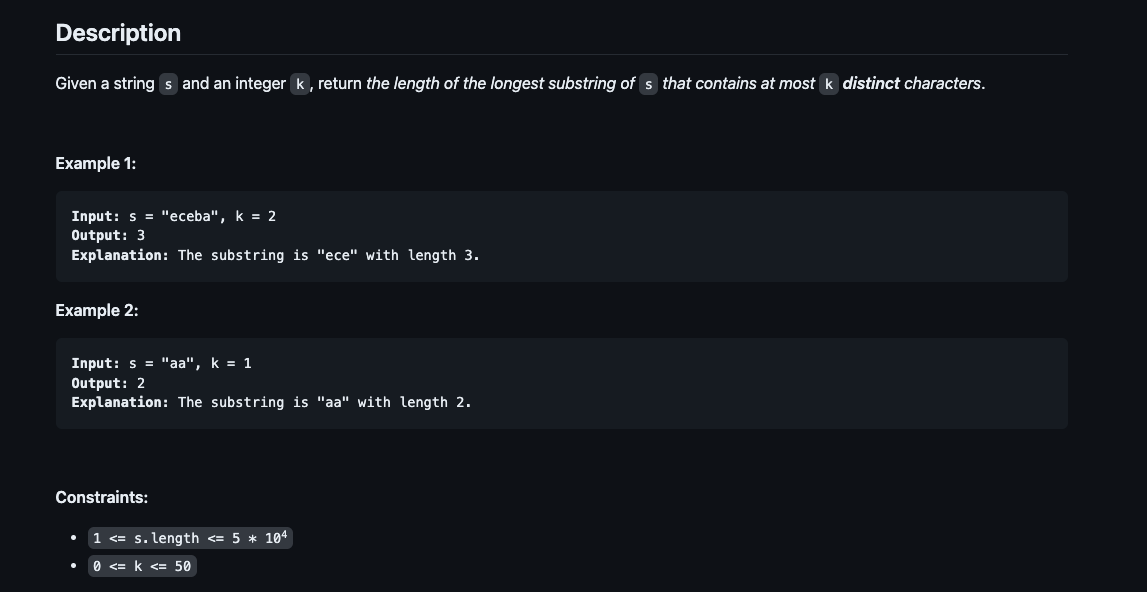
Task: Click the Example 1 Input line
Action: [x=173, y=216]
